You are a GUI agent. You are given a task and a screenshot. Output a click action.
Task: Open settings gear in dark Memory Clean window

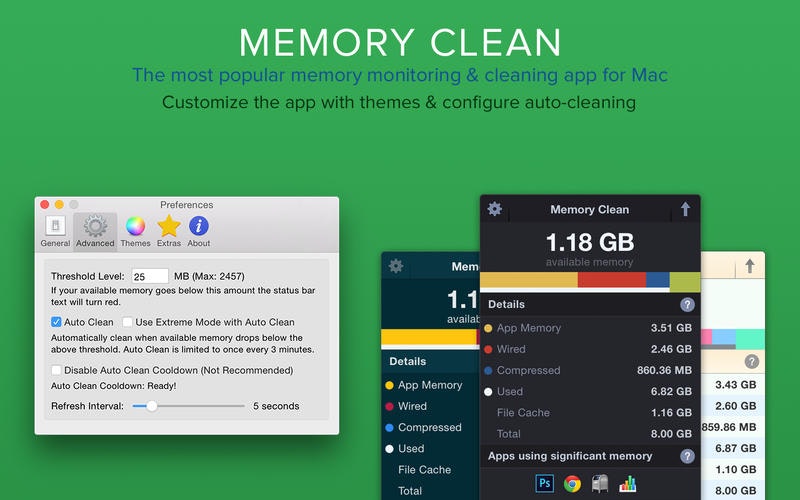[494, 209]
